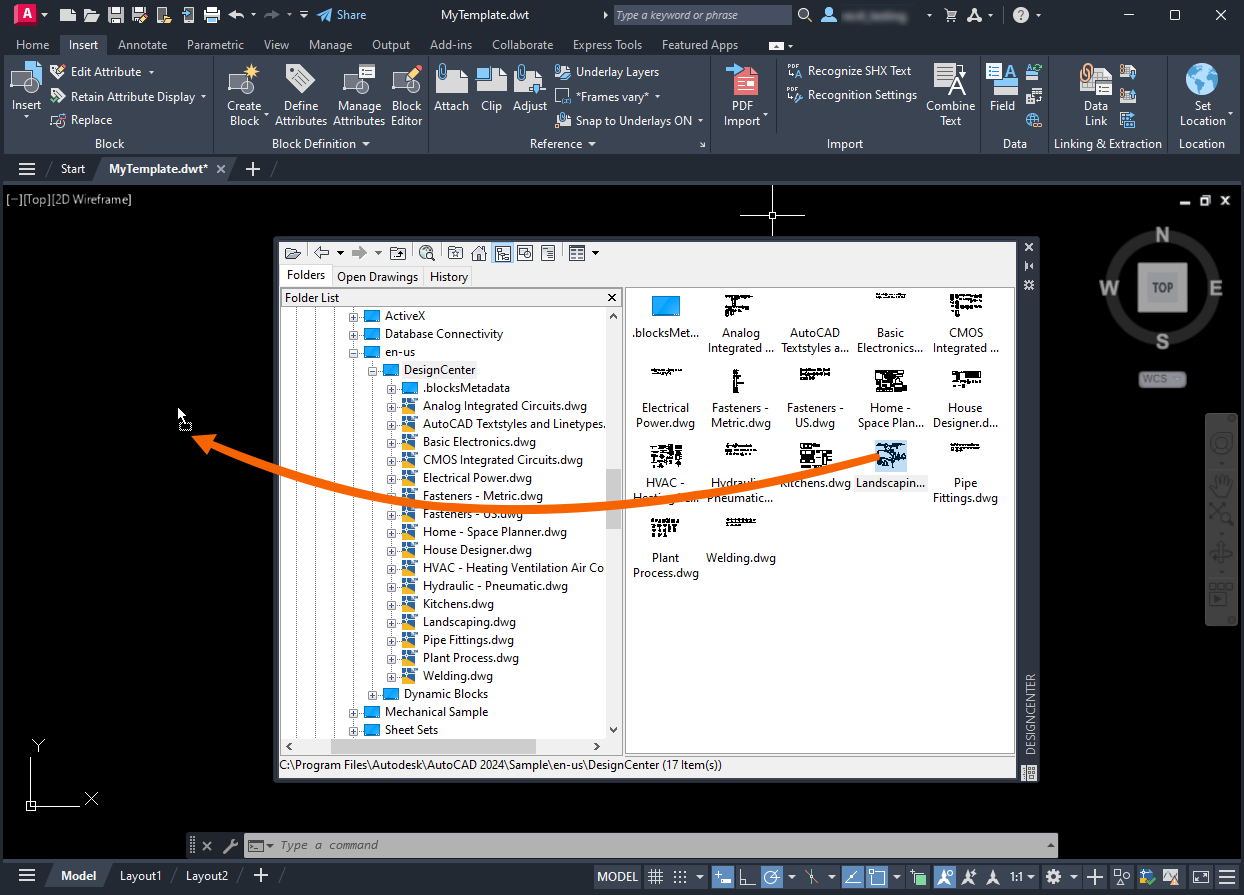Toggle the DesignCenter Tree View button
The height and width of the screenshot is (895, 1244).
coord(502,253)
